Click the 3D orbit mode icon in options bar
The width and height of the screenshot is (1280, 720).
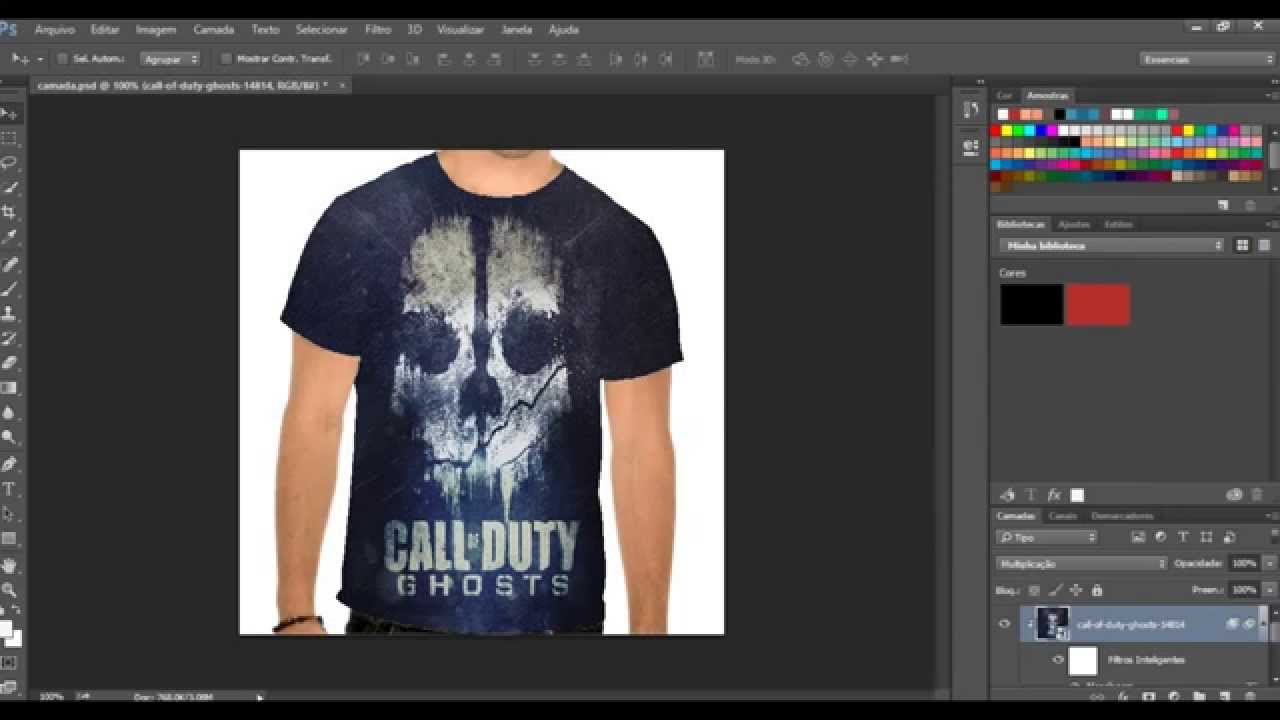800,59
